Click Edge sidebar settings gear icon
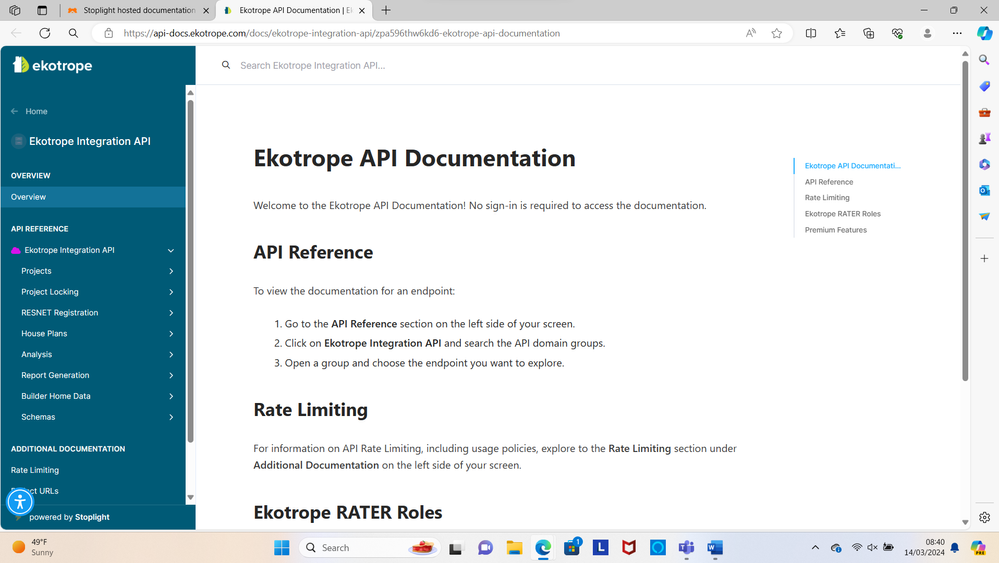The height and width of the screenshot is (563, 999). pos(984,517)
